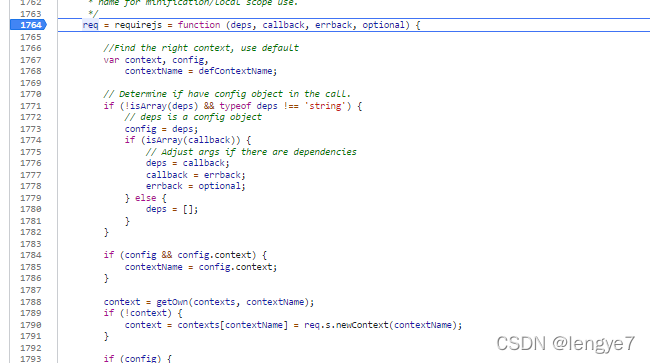Click 'deps = callback;' on line 1776
The image size is (650, 363).
187,163
